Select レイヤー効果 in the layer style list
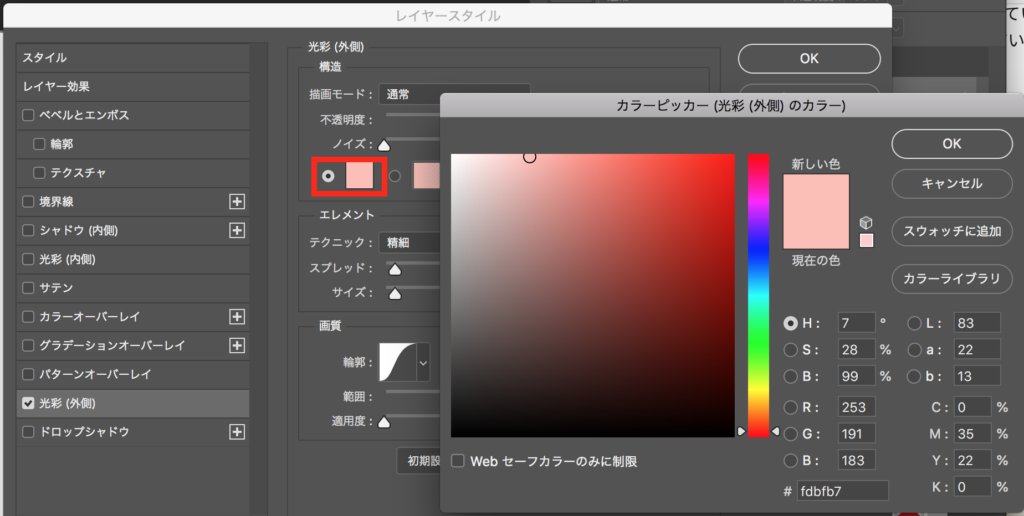1024x516 pixels. 133,86
